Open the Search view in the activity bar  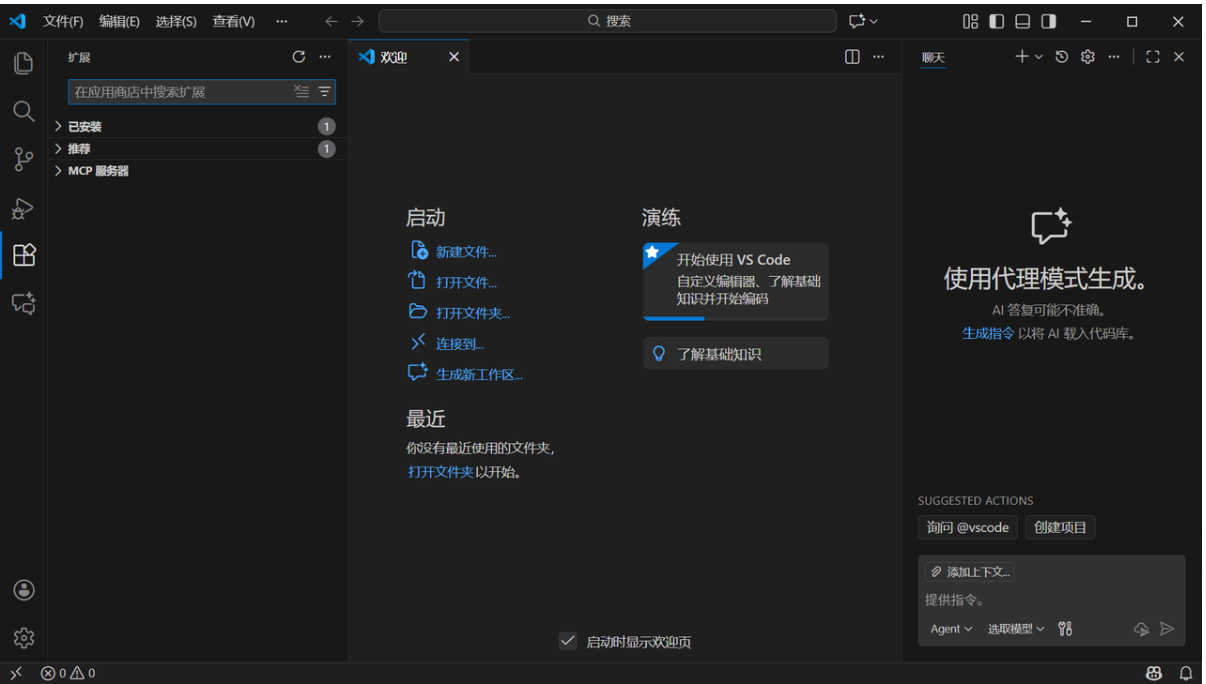[x=24, y=111]
